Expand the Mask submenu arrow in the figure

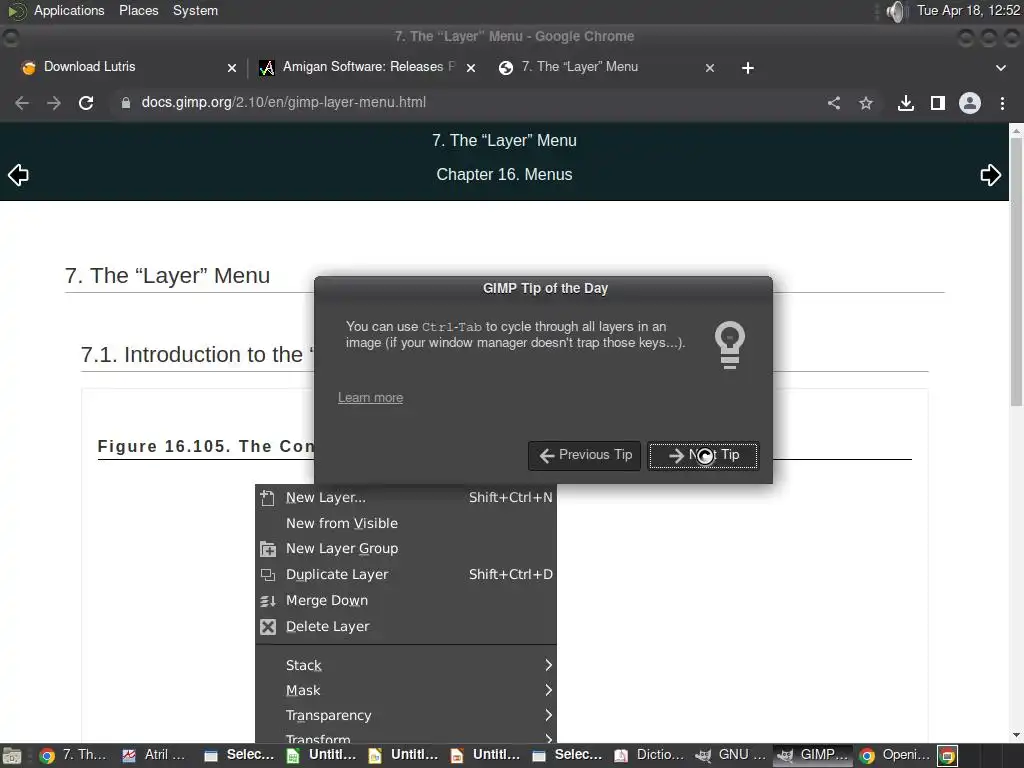coord(549,690)
